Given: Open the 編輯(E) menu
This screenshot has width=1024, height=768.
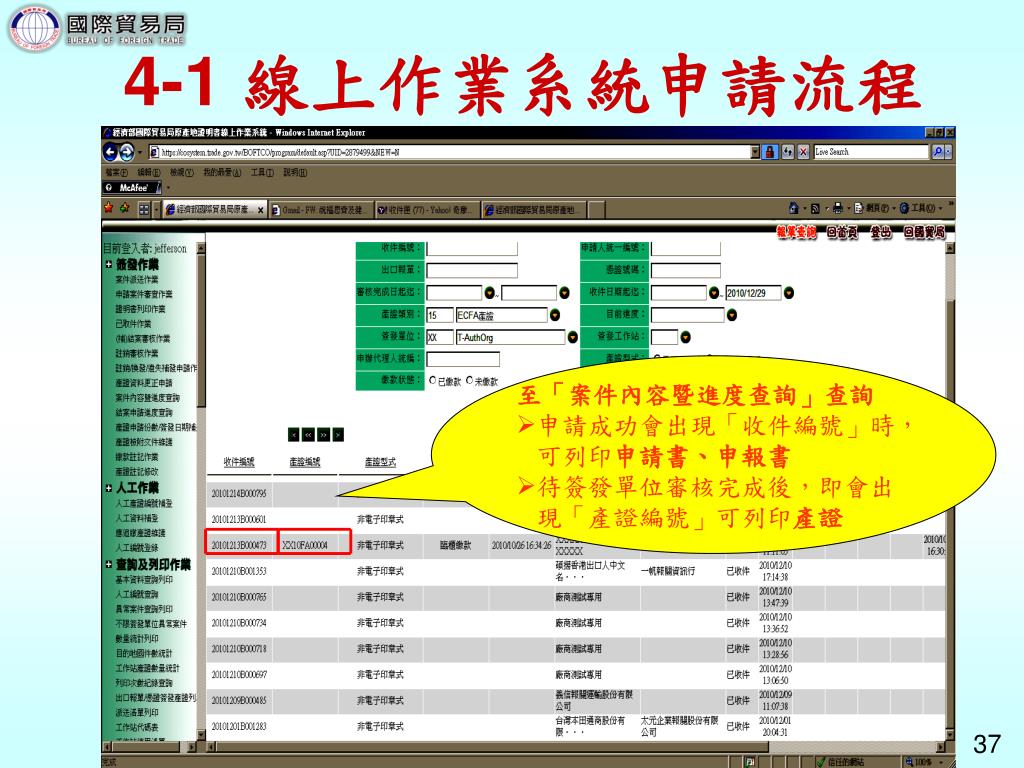Looking at the screenshot, I should 148,172.
